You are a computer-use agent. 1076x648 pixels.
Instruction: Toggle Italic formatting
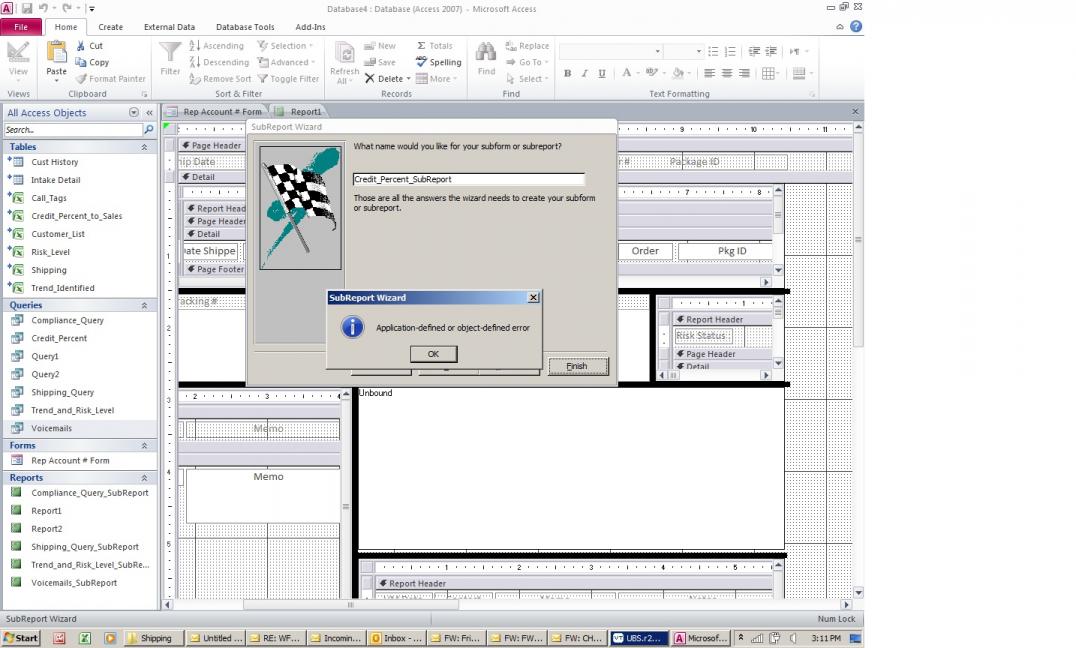point(585,73)
